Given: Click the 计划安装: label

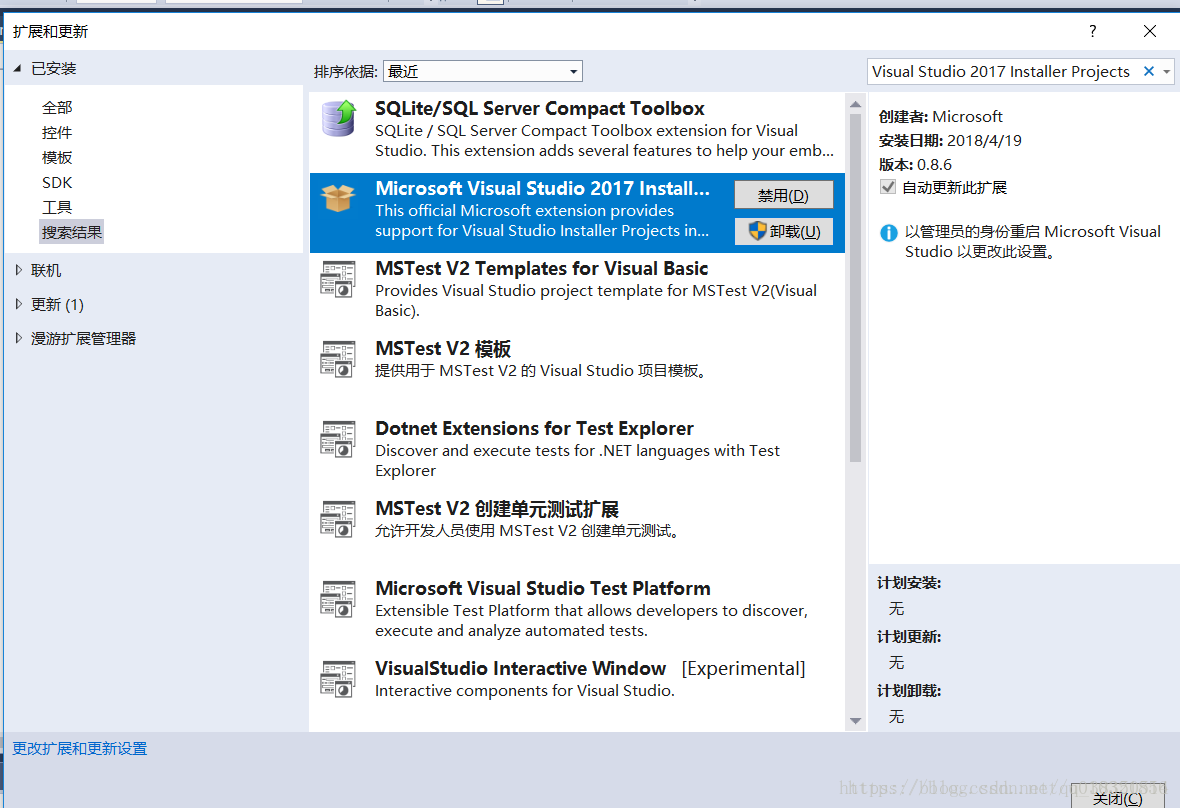Looking at the screenshot, I should (x=909, y=583).
